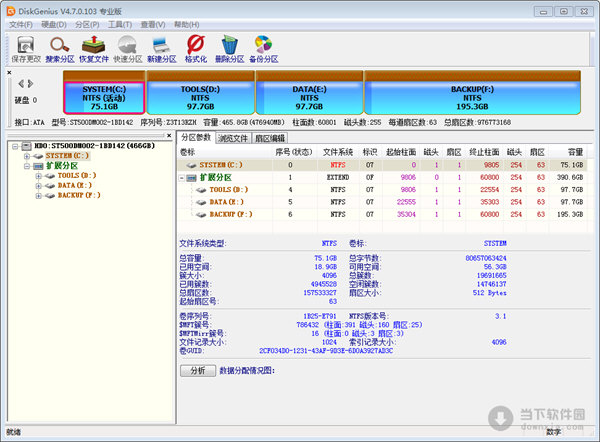The image size is (600, 442).
Task: Click the 文件系统 column header
Action: point(338,152)
